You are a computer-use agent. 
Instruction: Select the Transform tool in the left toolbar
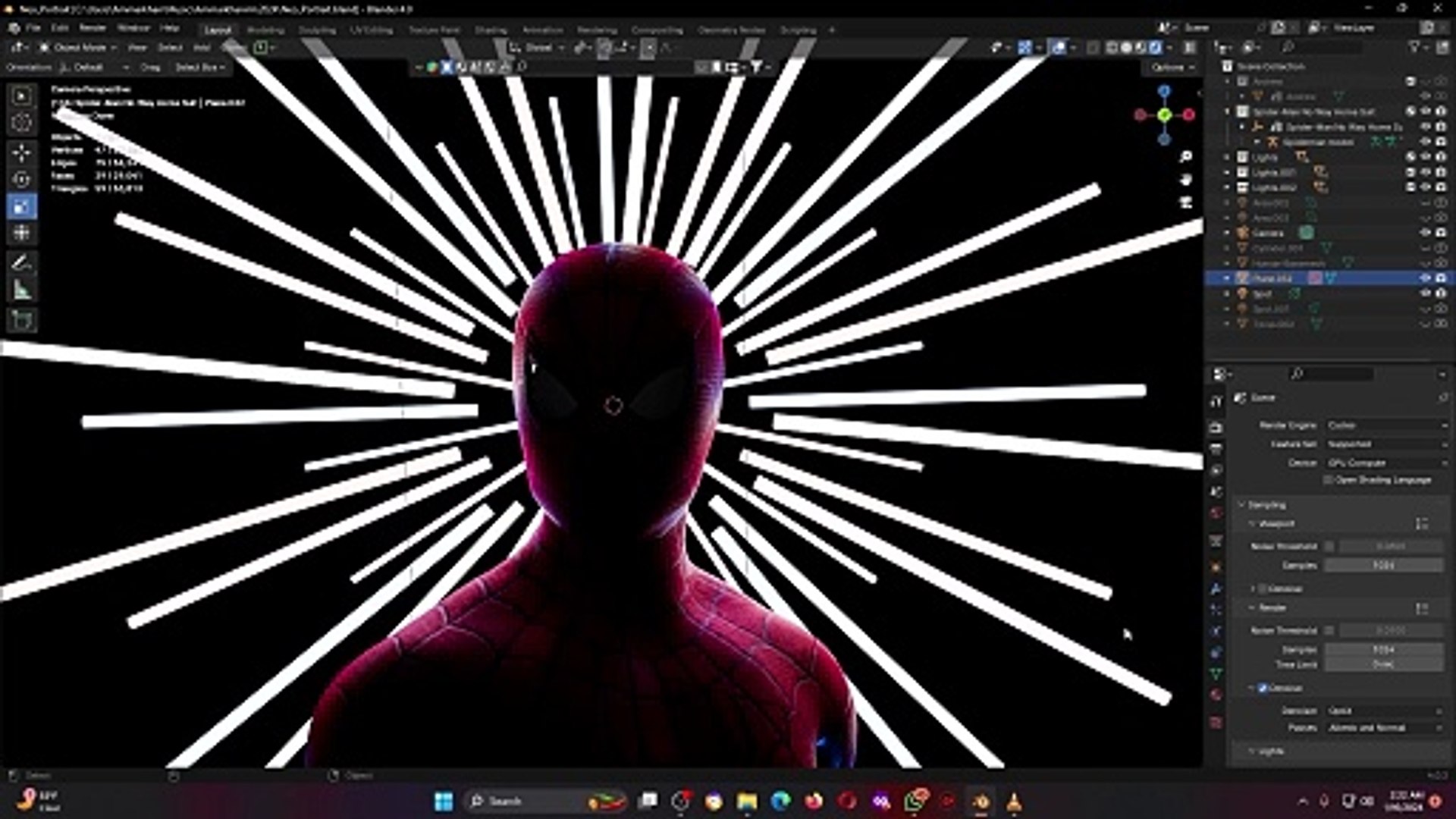(x=22, y=234)
